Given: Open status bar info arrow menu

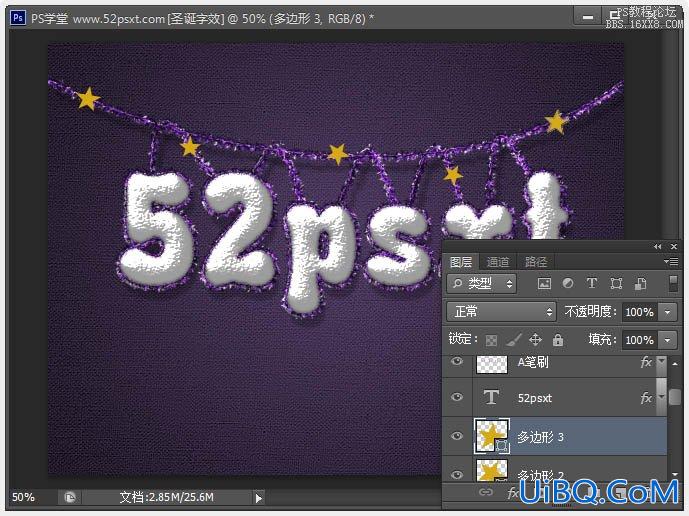Looking at the screenshot, I should click(x=258, y=498).
